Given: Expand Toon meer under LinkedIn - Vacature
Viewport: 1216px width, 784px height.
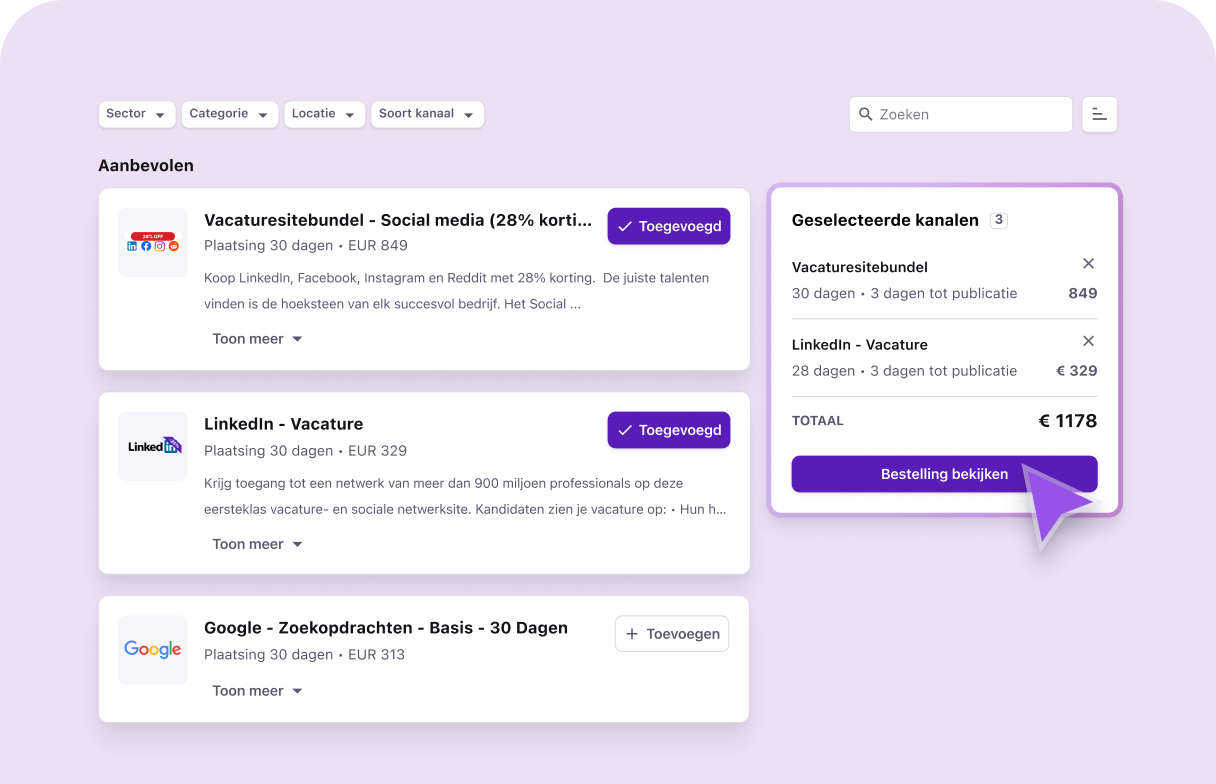Looking at the screenshot, I should [257, 544].
